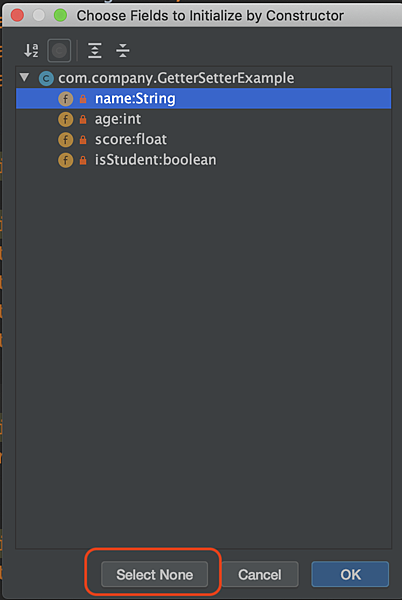The width and height of the screenshot is (402, 600).
Task: Click the dialog title bar text
Action: 210,16
